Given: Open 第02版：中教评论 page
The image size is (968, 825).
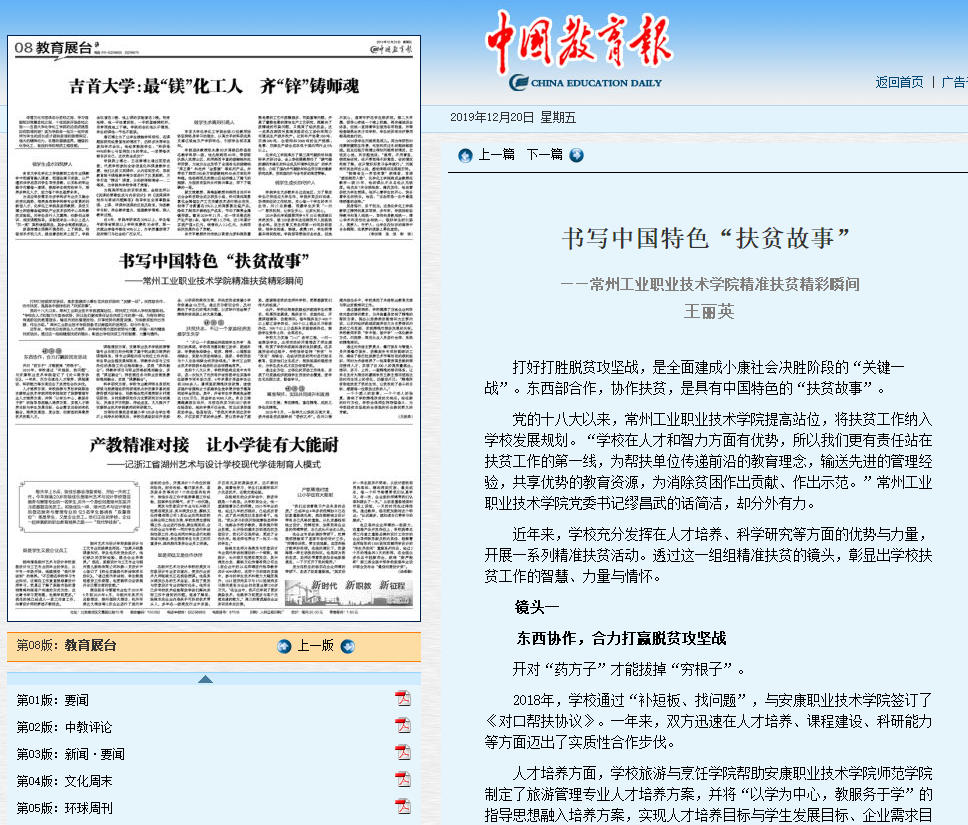Looking at the screenshot, I should click(x=64, y=727).
